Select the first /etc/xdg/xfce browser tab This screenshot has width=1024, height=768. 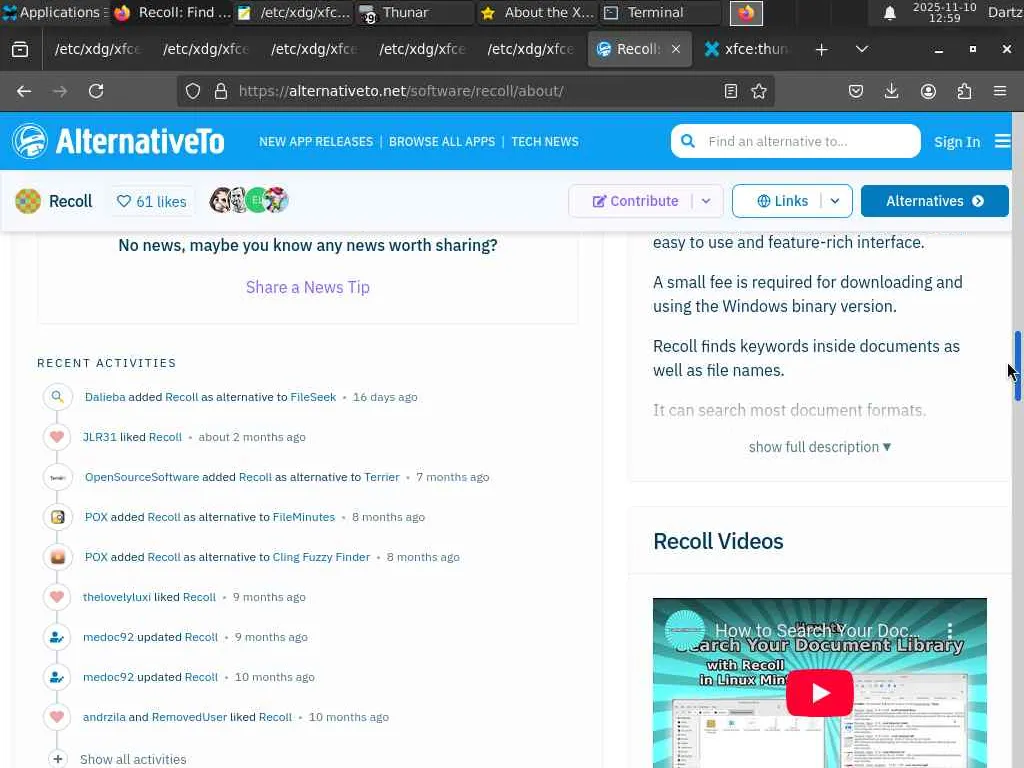pyautogui.click(x=96, y=50)
